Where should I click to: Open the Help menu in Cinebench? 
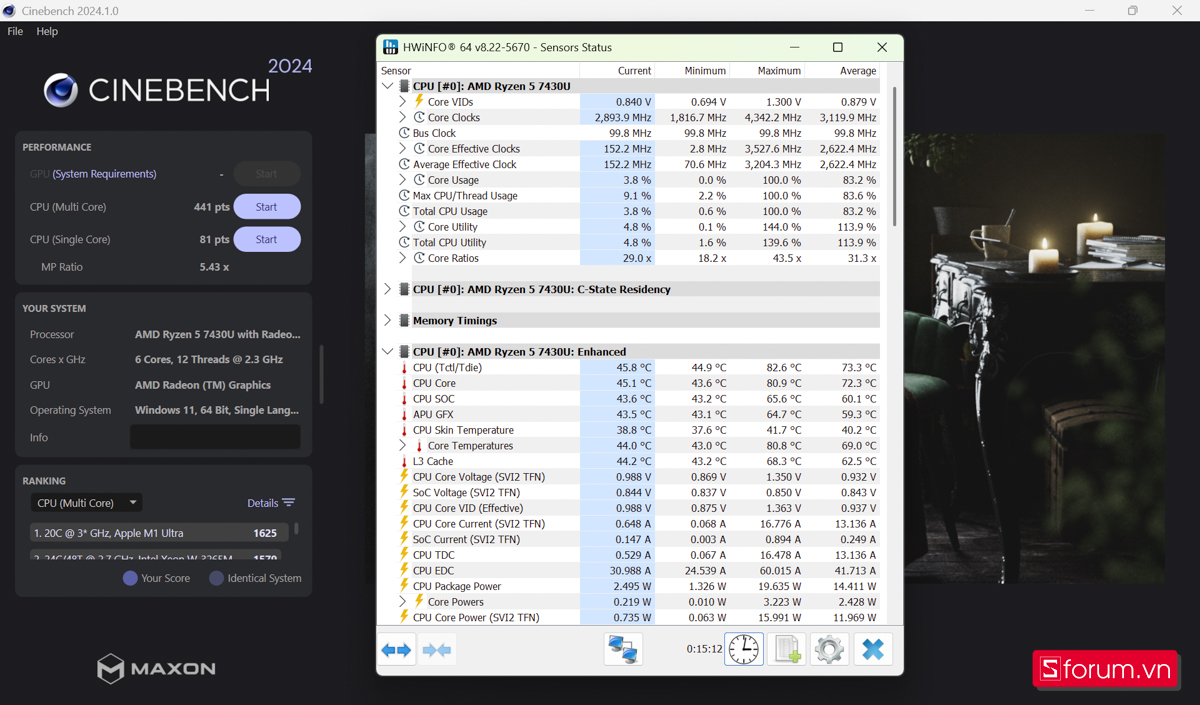click(x=47, y=31)
